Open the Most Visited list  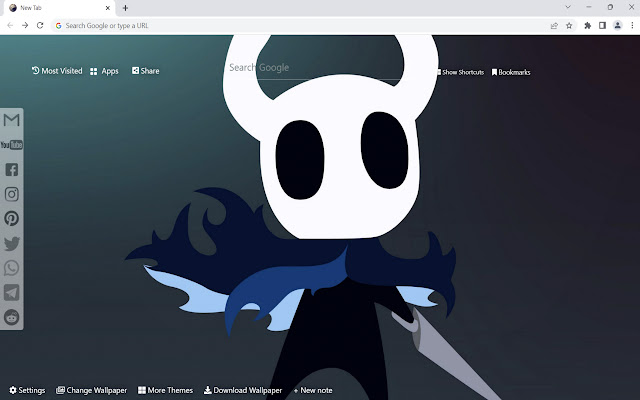coord(57,71)
